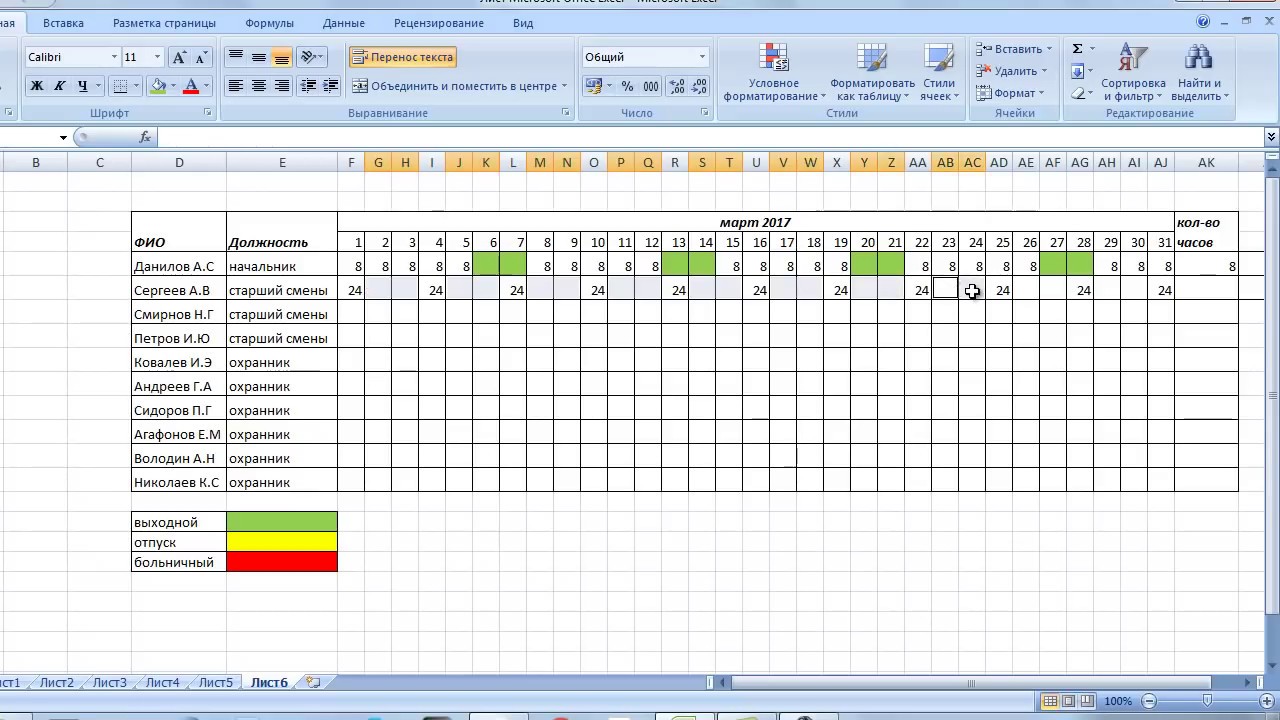Open the Лист3 sheet tab

pos(109,683)
